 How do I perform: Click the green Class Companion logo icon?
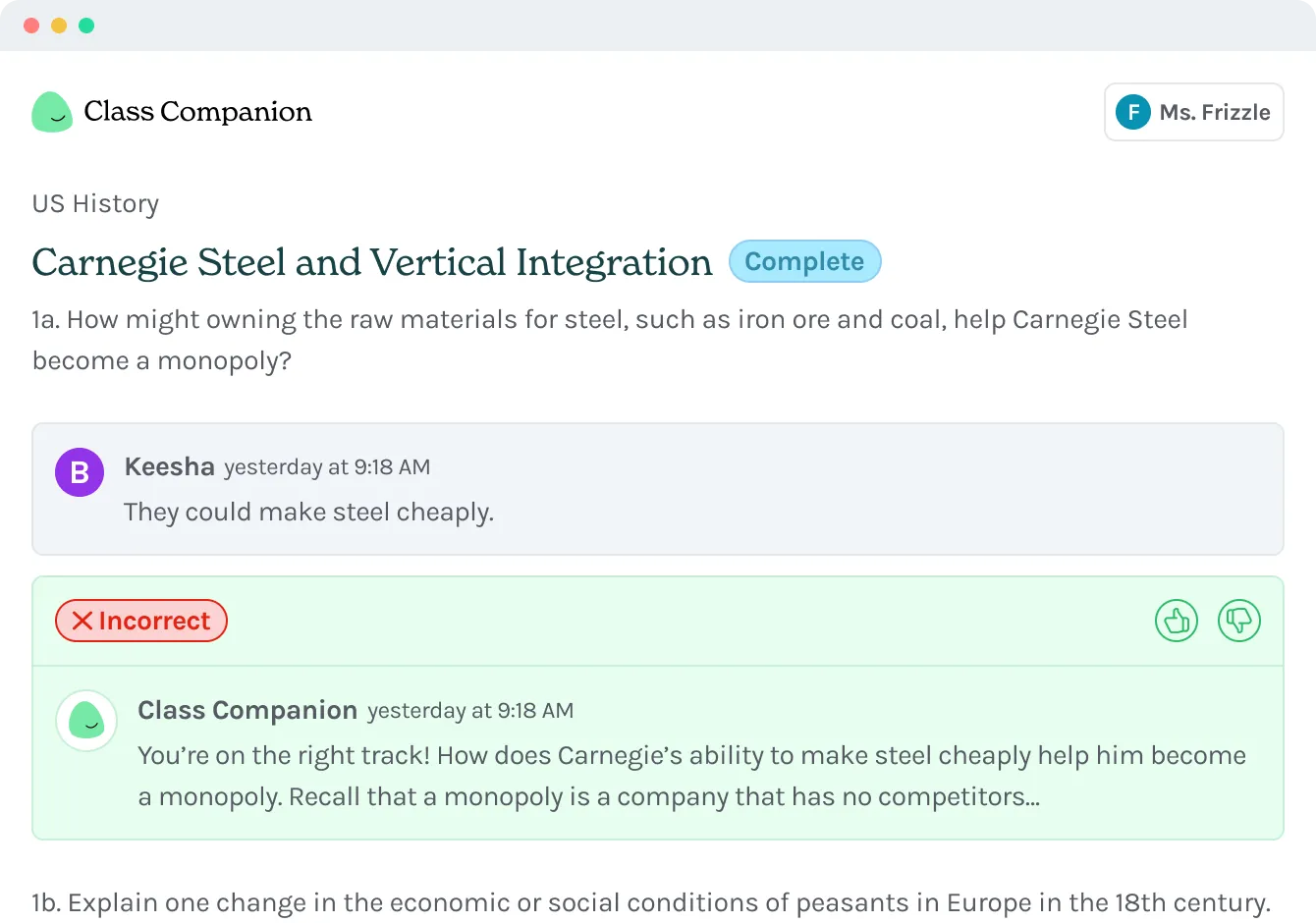pyautogui.click(x=52, y=112)
